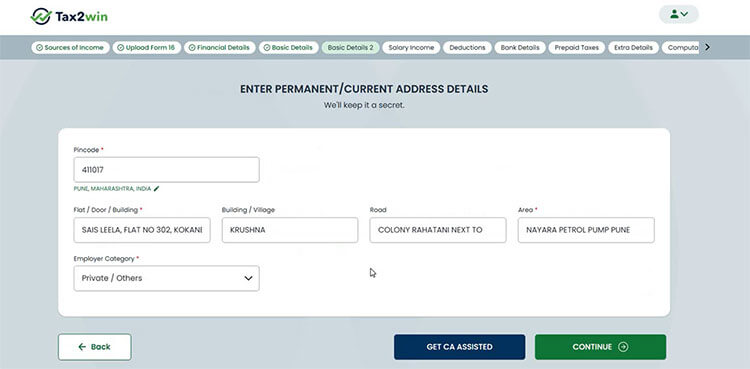750x369 pixels.
Task: Click PUNE, MAHARASHTRA, INDIA text
Action: [x=112, y=189]
